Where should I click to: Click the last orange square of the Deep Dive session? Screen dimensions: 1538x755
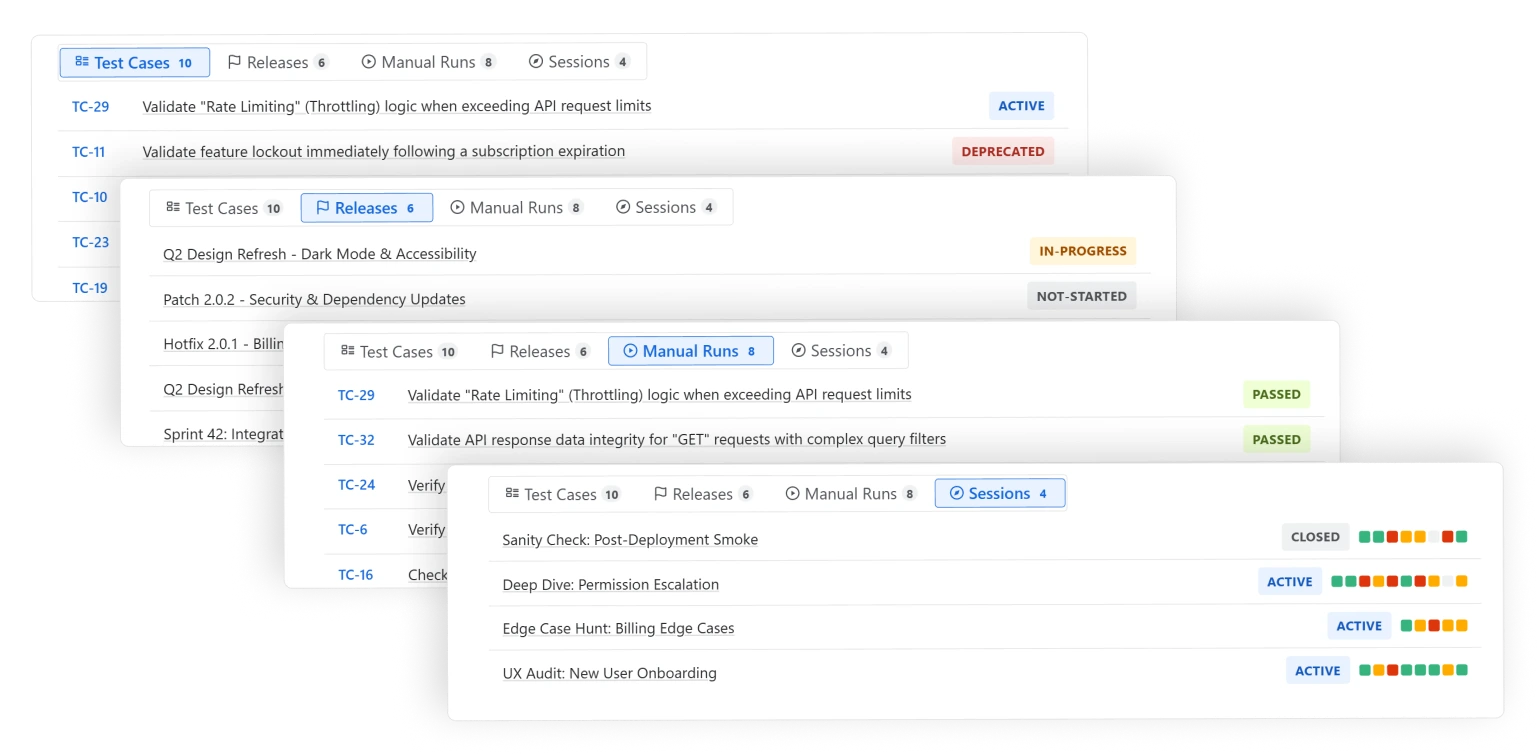click(x=1461, y=581)
